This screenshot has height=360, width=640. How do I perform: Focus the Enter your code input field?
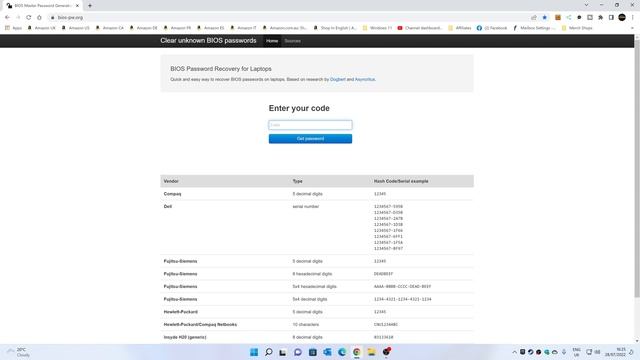click(310, 125)
